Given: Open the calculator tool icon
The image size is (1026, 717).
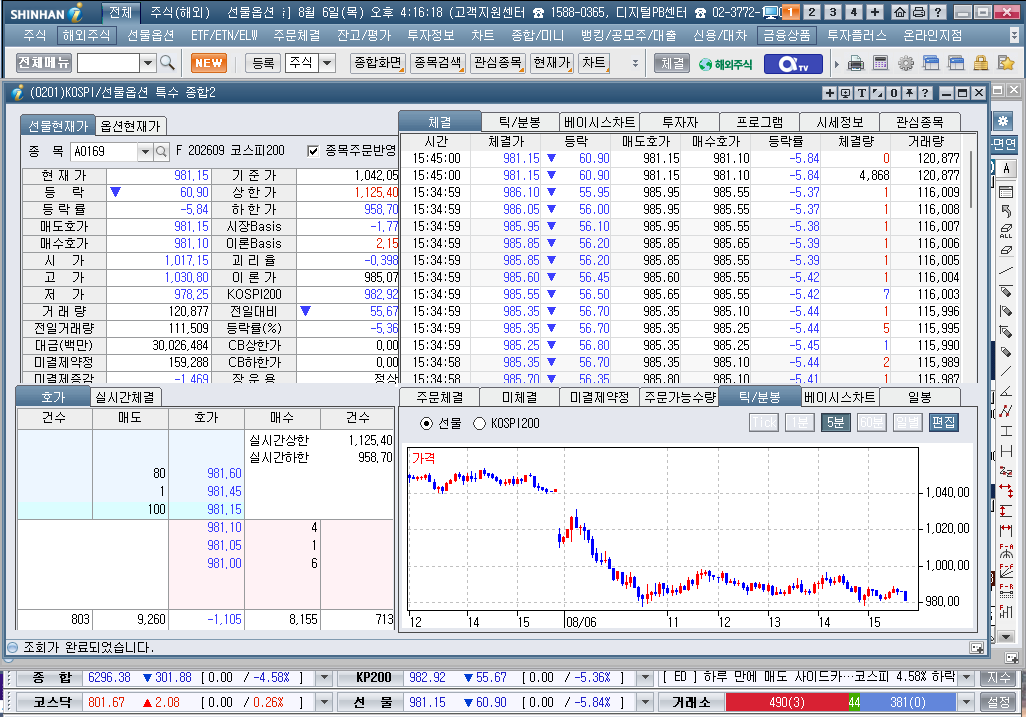Looking at the screenshot, I should point(881,63).
